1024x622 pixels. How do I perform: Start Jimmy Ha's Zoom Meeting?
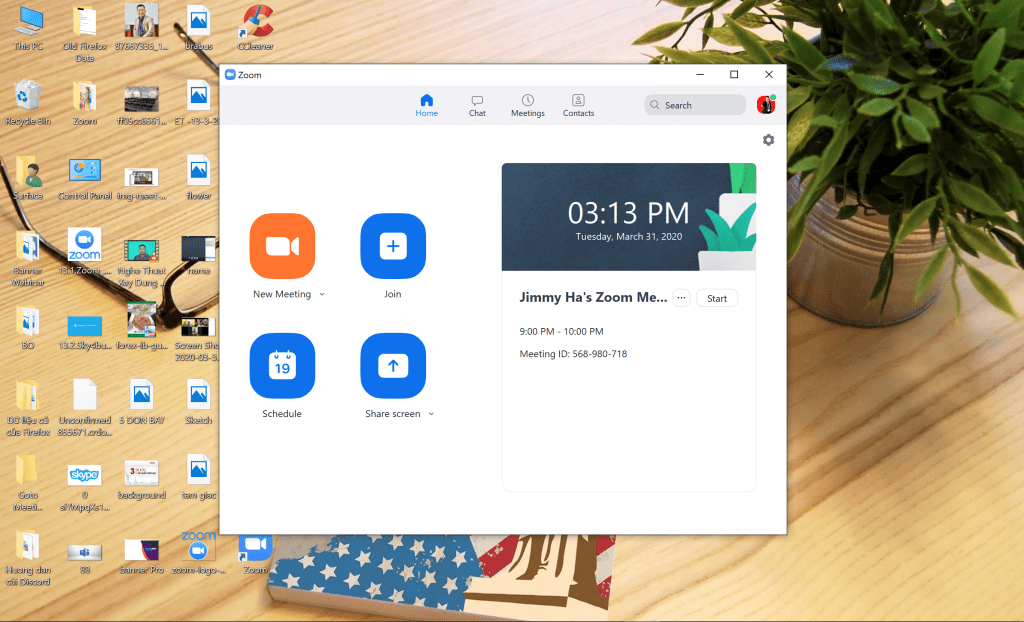717,298
